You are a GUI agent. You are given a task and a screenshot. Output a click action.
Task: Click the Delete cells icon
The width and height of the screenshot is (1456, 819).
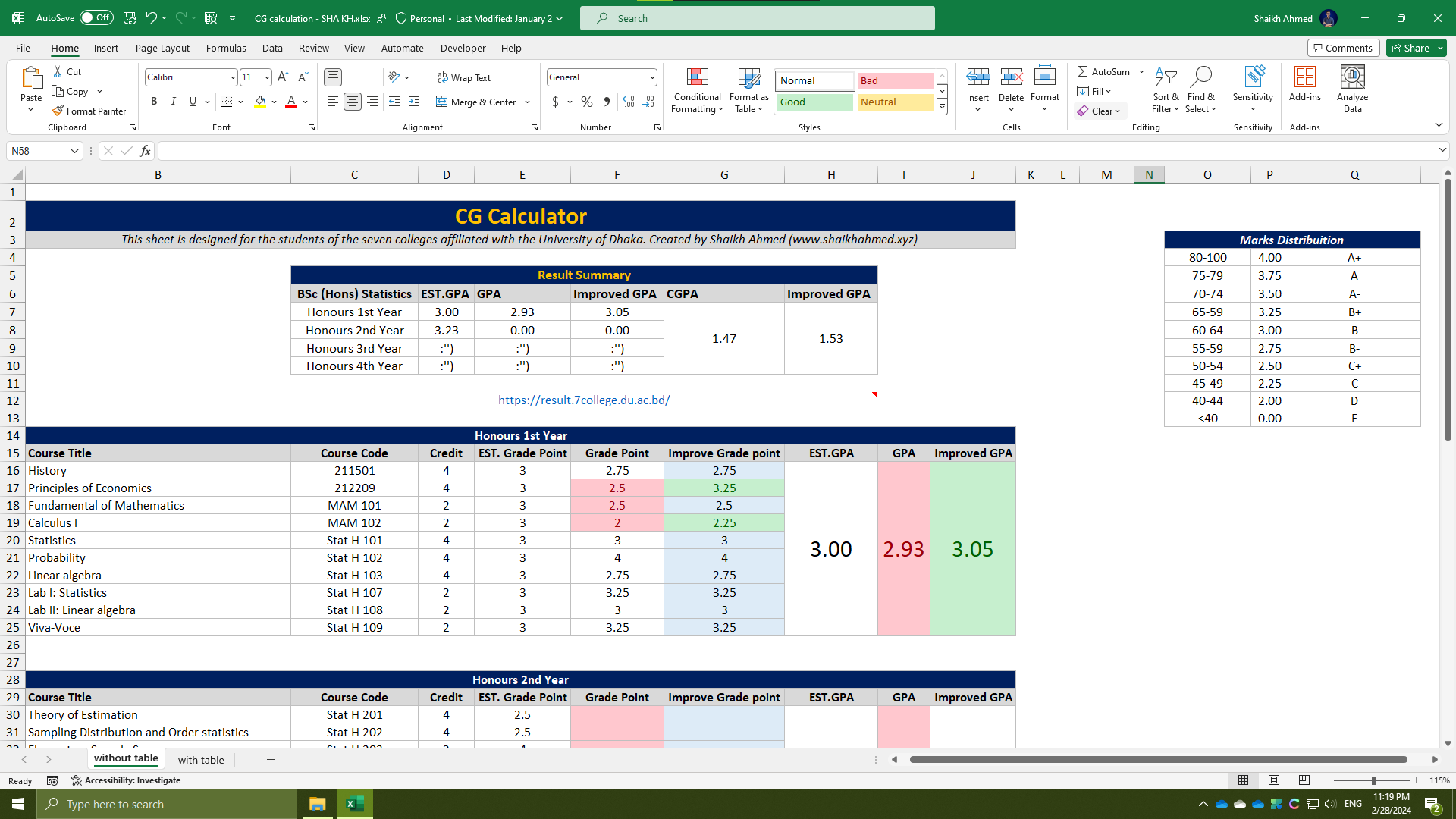coord(1011,78)
